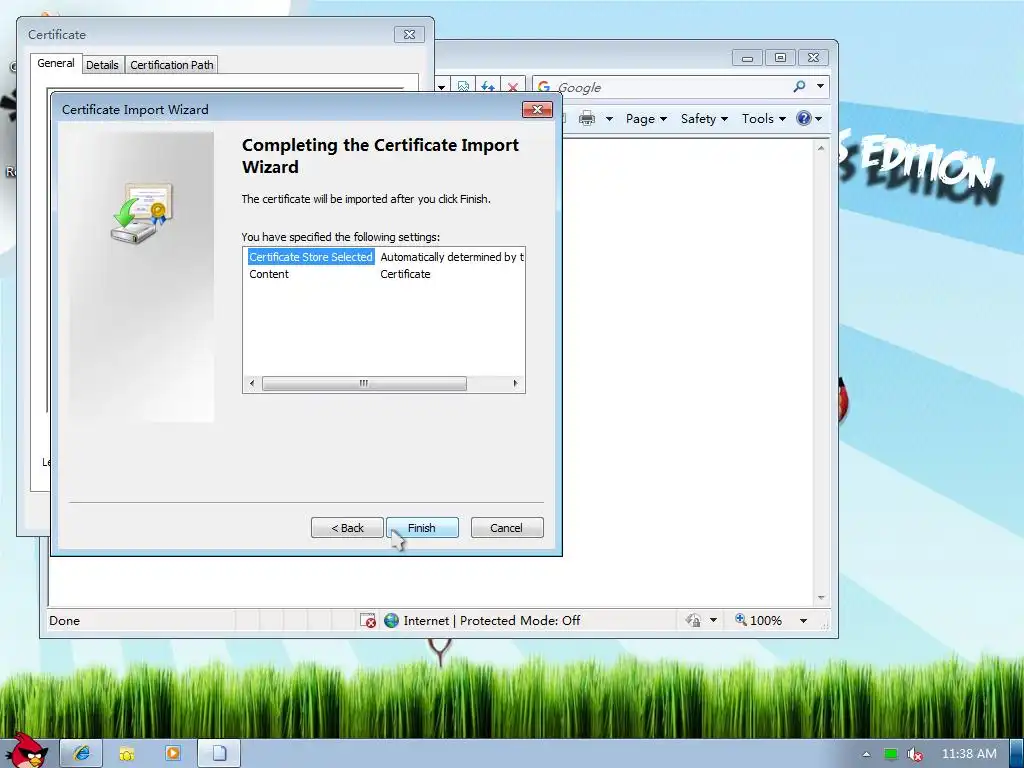Click the blank document taskbar icon
This screenshot has width=1024, height=768.
pyautogui.click(x=219, y=754)
